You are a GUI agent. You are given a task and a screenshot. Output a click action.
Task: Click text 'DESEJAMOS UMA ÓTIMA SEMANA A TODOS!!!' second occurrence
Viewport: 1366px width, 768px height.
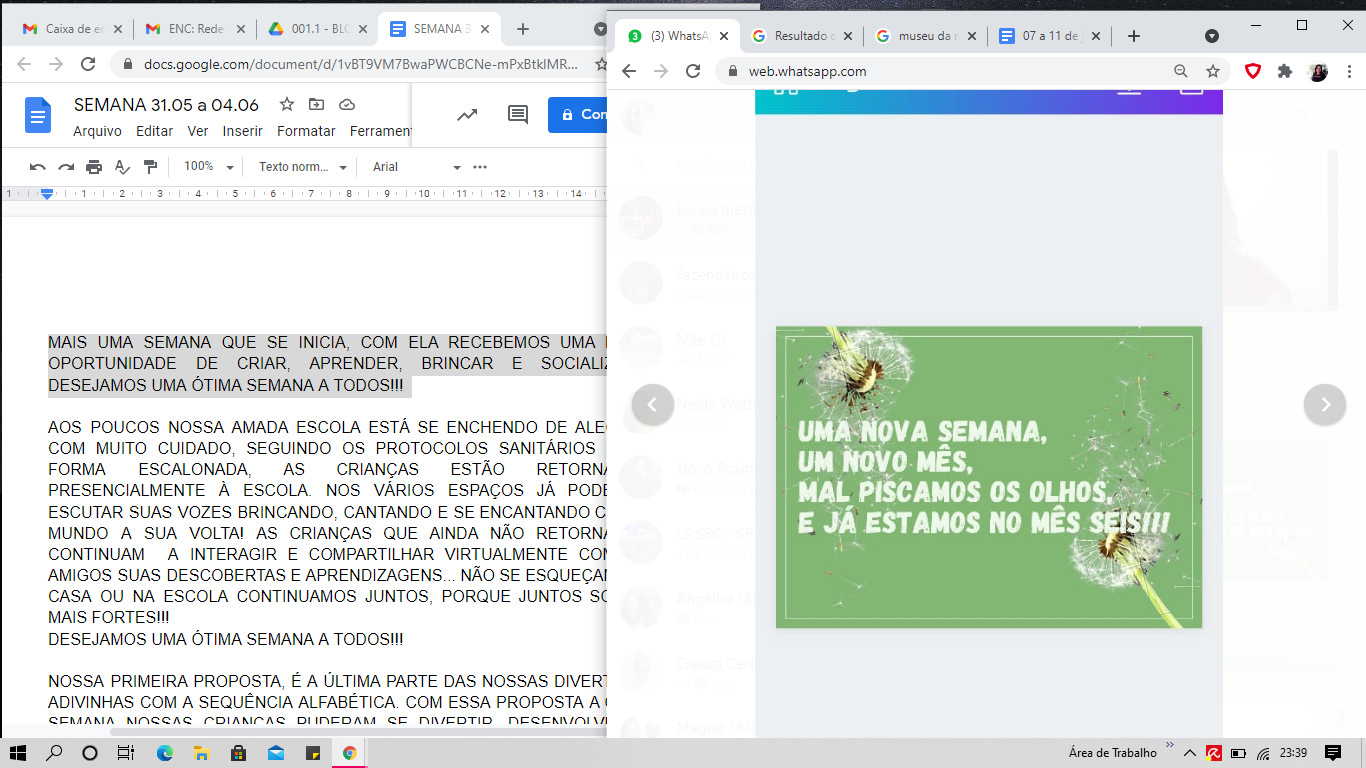tap(226, 639)
